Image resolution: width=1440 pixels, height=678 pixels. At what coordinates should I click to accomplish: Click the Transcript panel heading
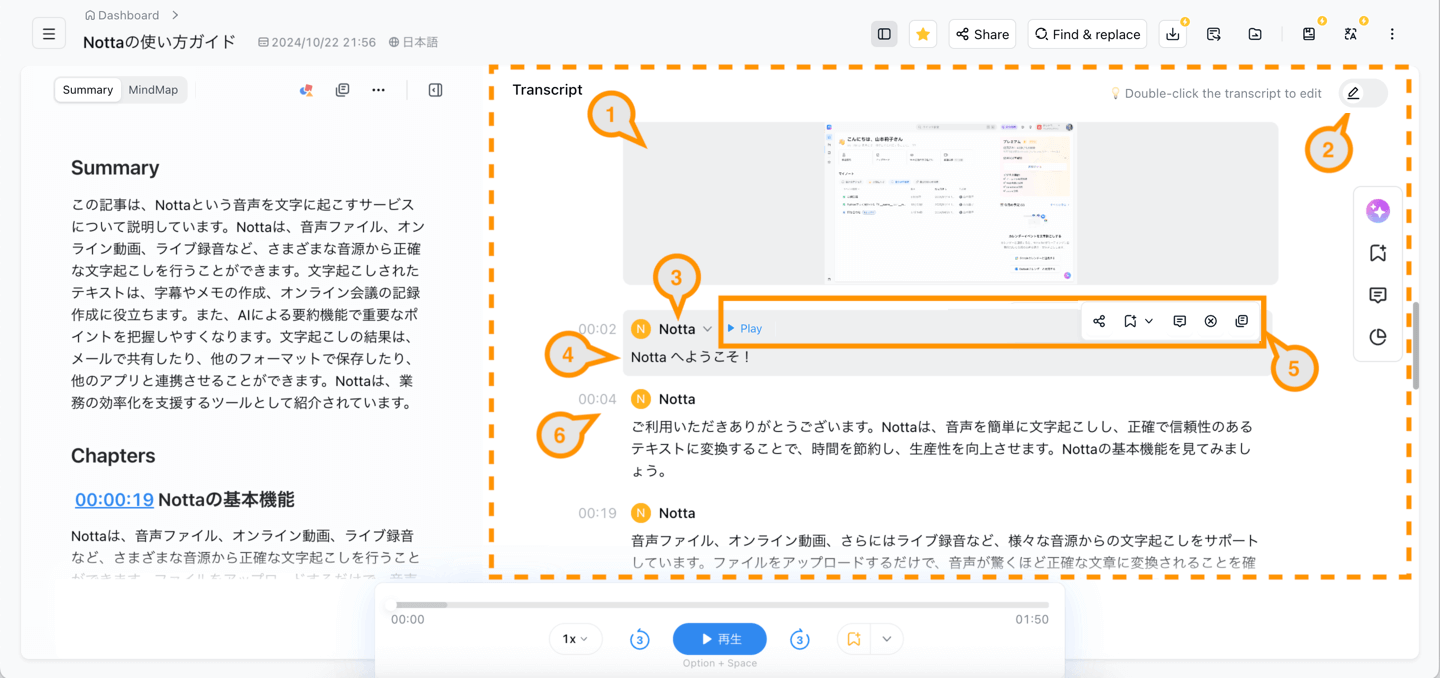pyautogui.click(x=547, y=90)
